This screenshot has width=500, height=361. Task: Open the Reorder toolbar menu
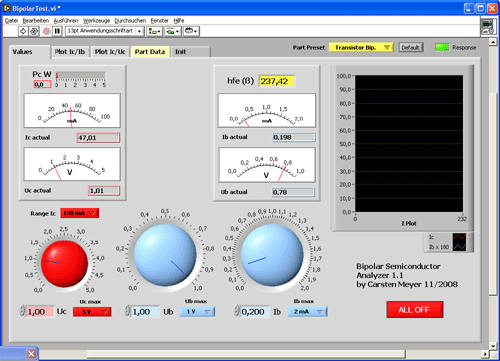[x=191, y=31]
